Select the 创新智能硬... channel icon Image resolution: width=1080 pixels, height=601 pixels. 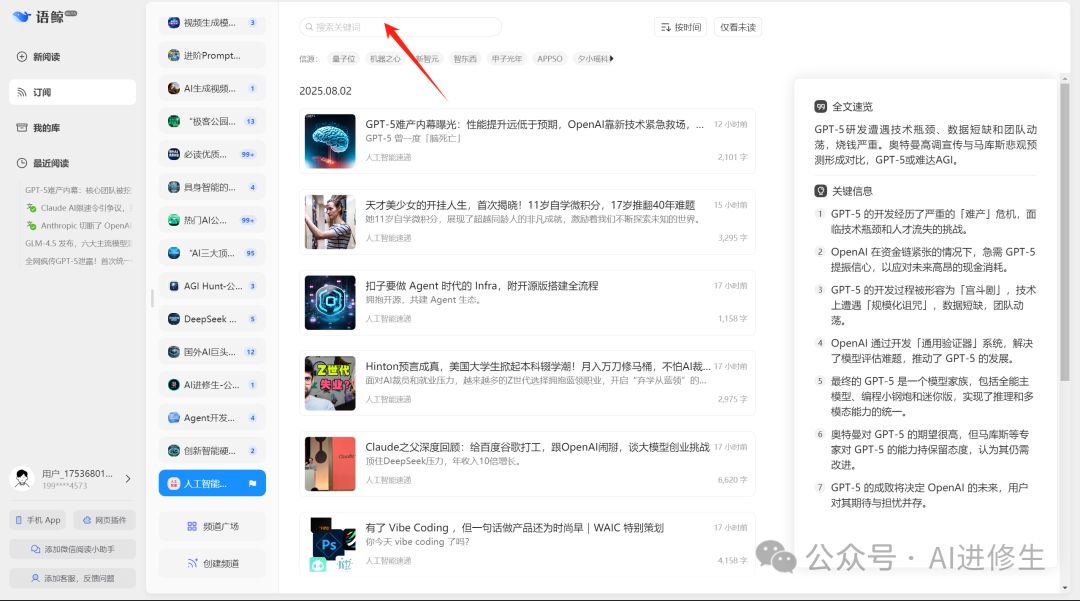point(174,451)
